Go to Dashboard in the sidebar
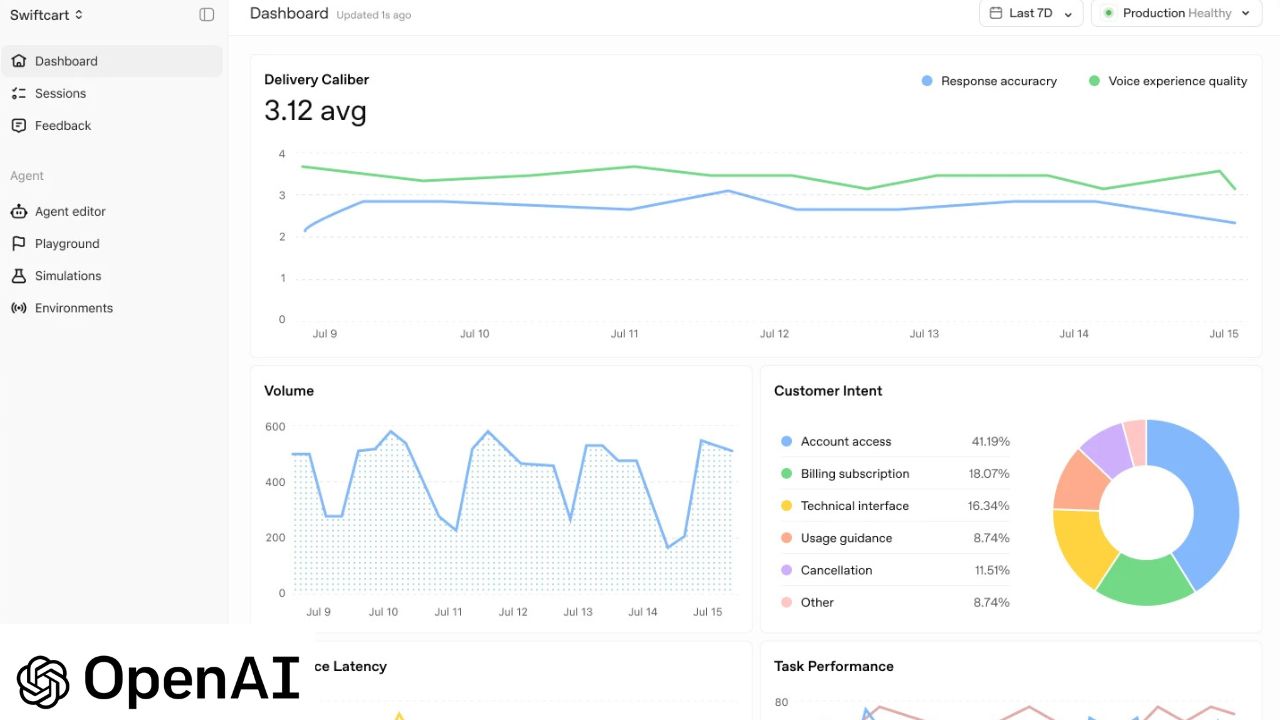1280x720 pixels. (x=112, y=61)
